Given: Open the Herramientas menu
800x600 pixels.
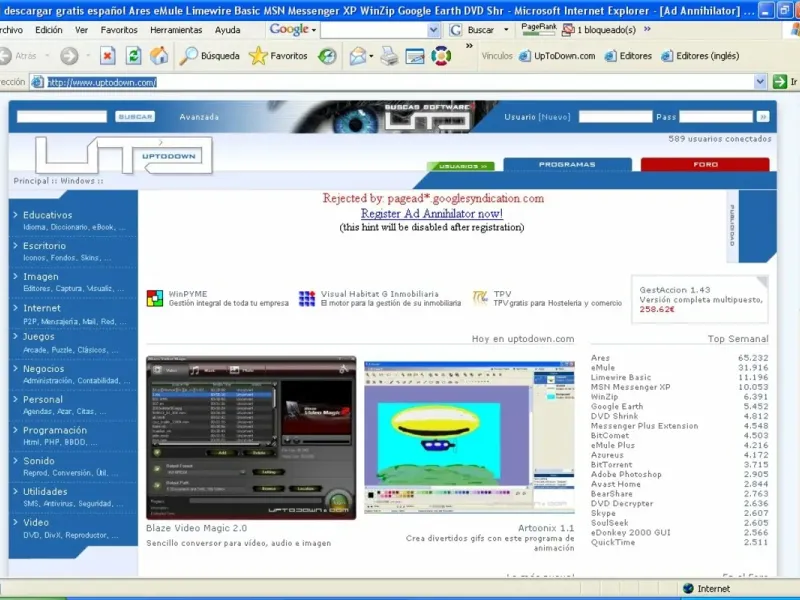Looking at the screenshot, I should tap(176, 30).
